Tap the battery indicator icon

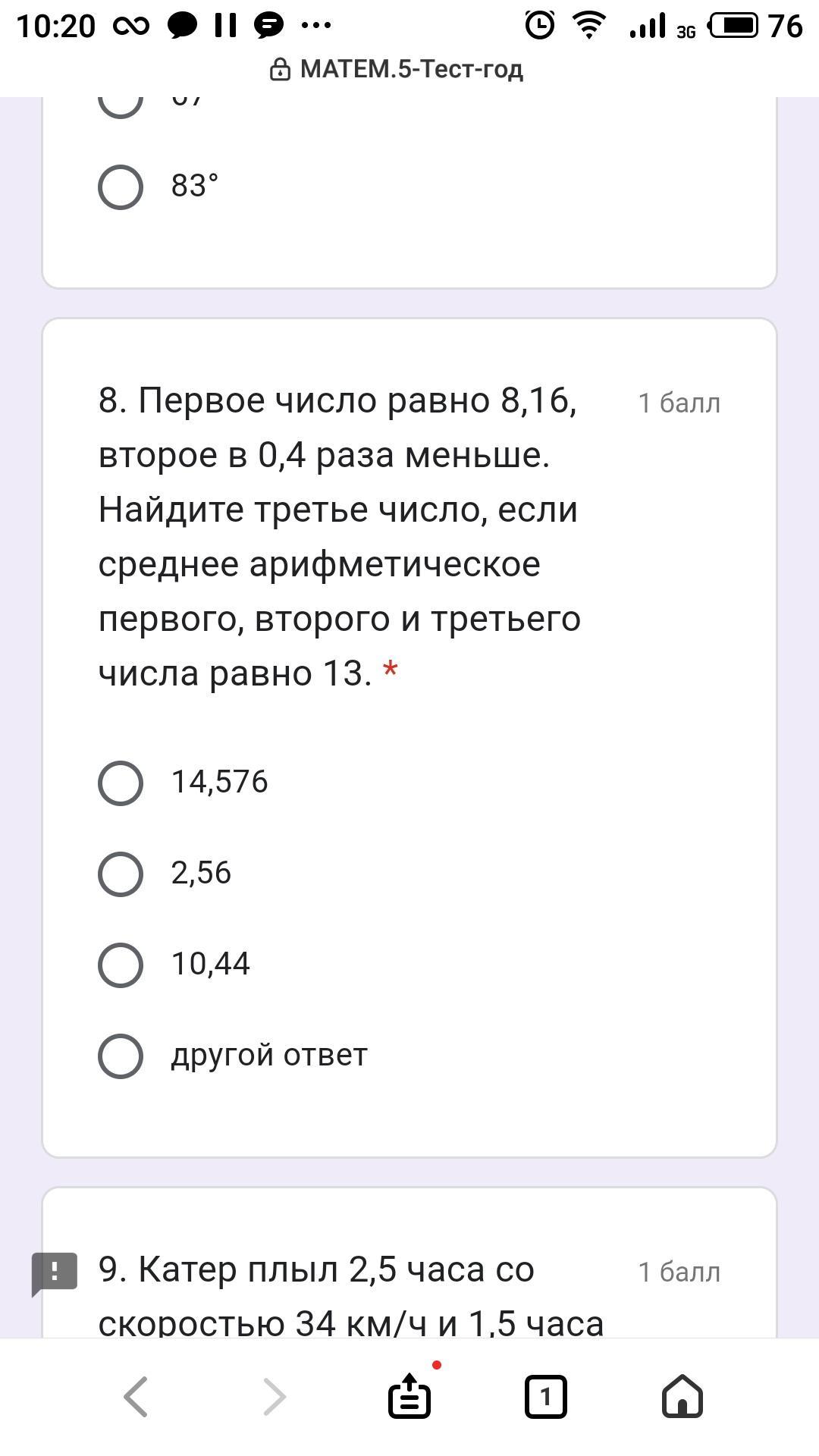(733, 26)
